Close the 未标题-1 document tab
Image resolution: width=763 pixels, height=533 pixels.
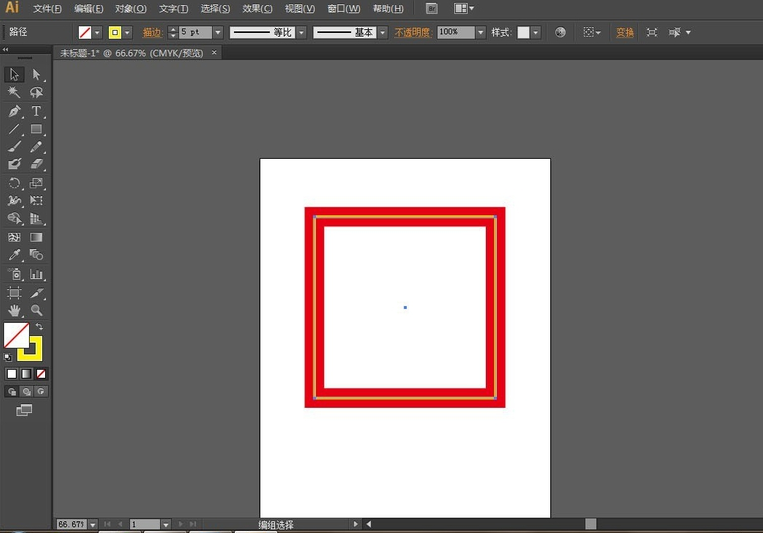coord(213,53)
